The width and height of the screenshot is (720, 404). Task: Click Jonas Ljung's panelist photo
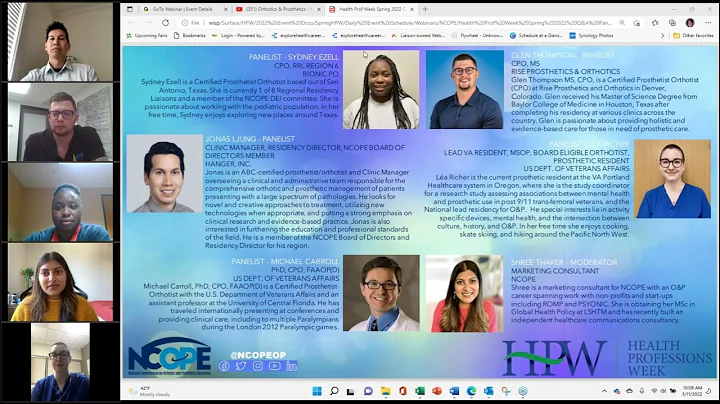164,174
